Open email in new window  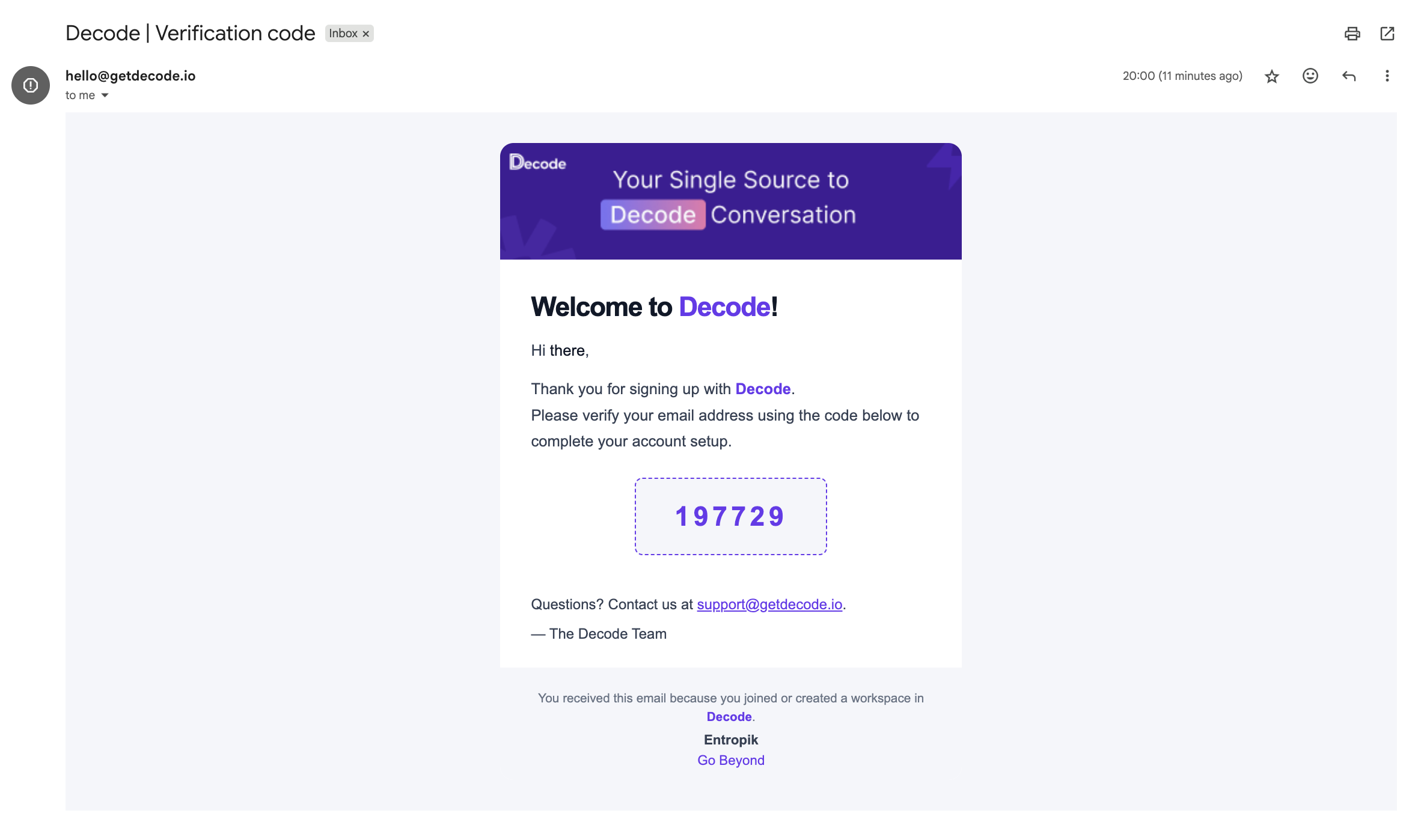point(1387,34)
